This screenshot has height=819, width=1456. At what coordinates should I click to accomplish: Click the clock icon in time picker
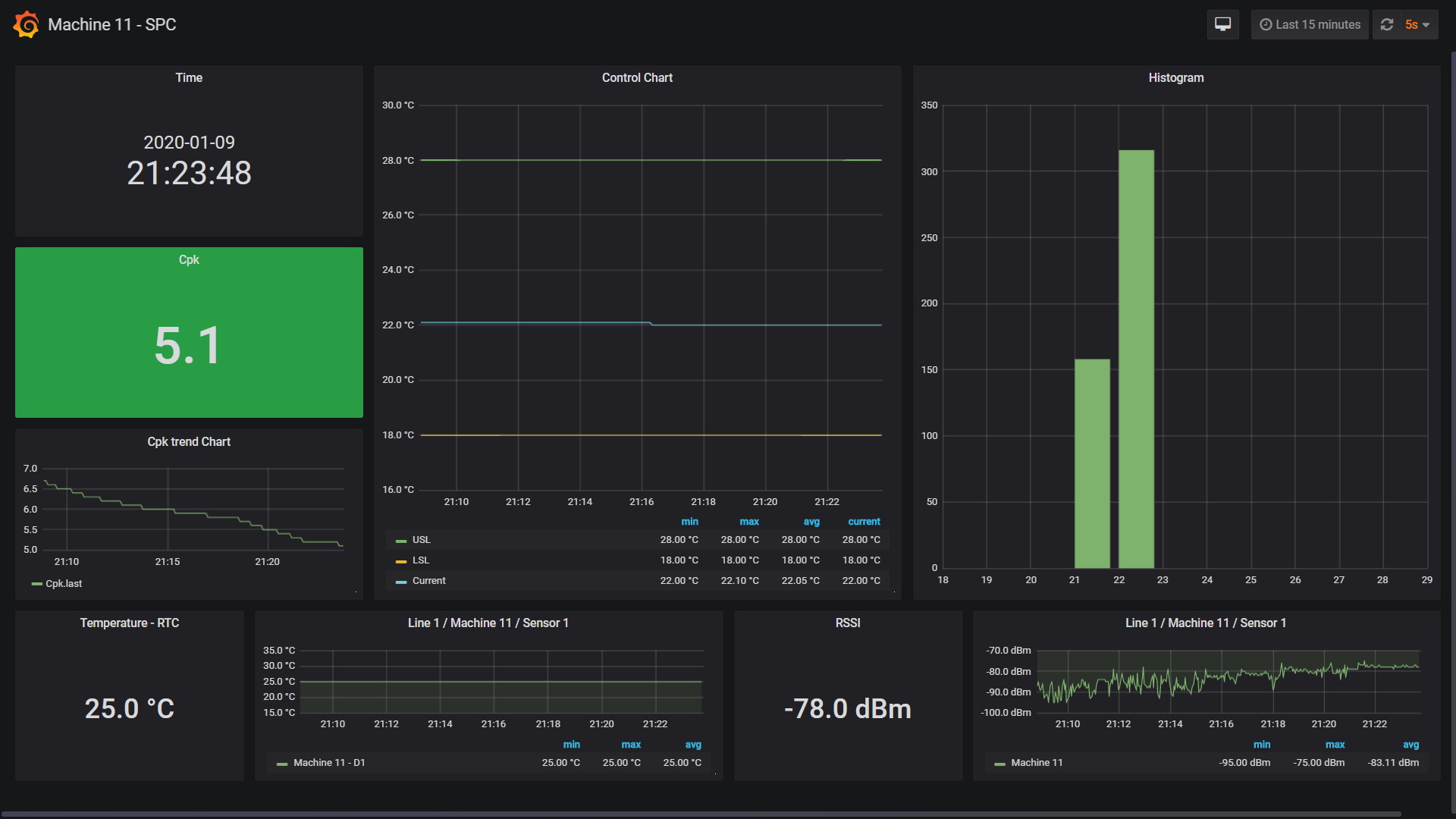pos(1266,24)
